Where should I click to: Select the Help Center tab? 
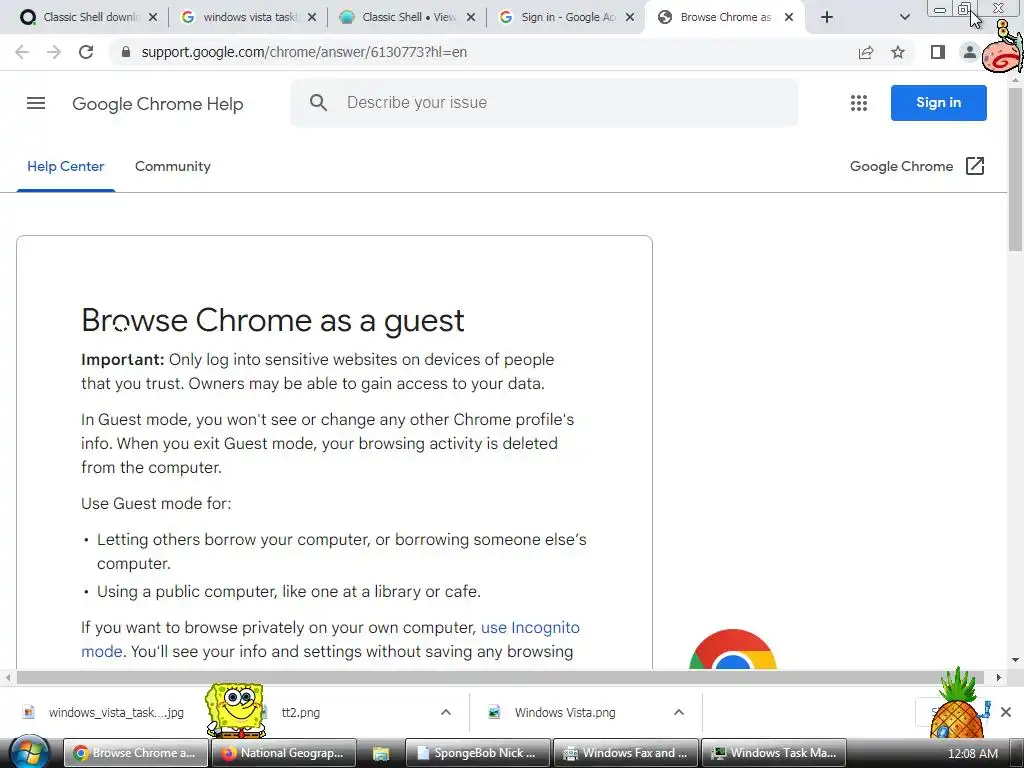coord(65,166)
